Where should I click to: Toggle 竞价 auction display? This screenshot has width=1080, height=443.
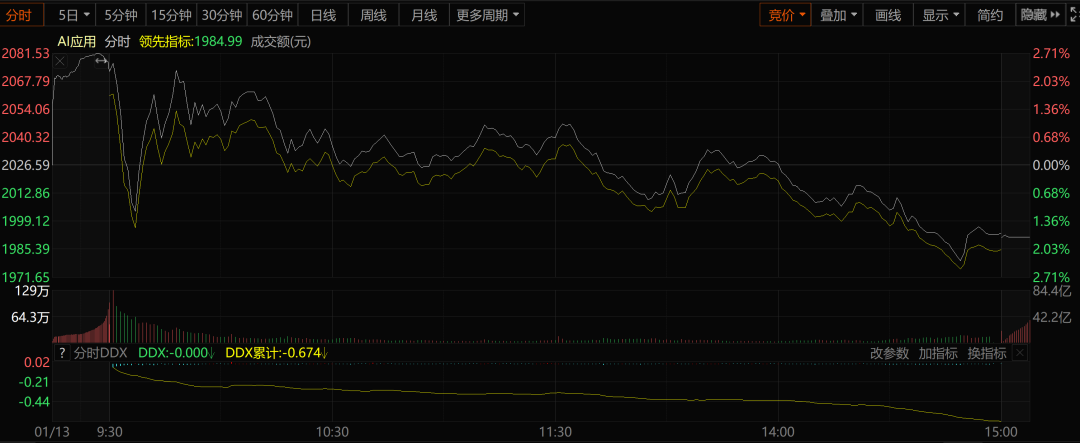click(787, 15)
